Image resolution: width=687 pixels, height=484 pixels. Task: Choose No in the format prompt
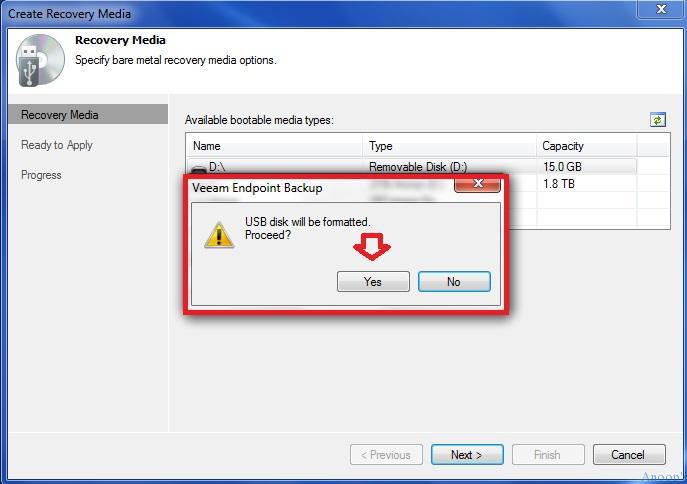(x=454, y=281)
